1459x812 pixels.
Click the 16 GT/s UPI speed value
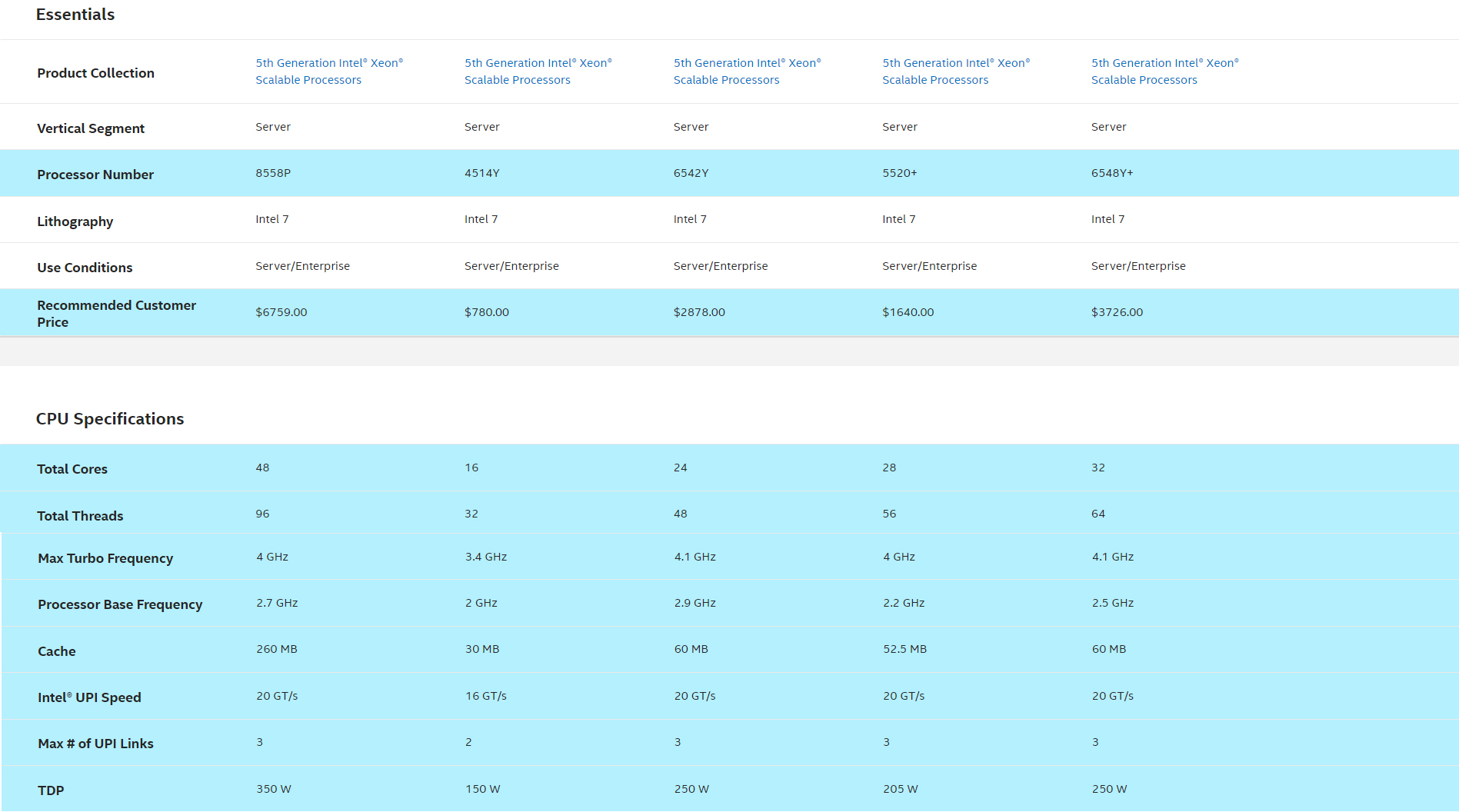pos(485,696)
